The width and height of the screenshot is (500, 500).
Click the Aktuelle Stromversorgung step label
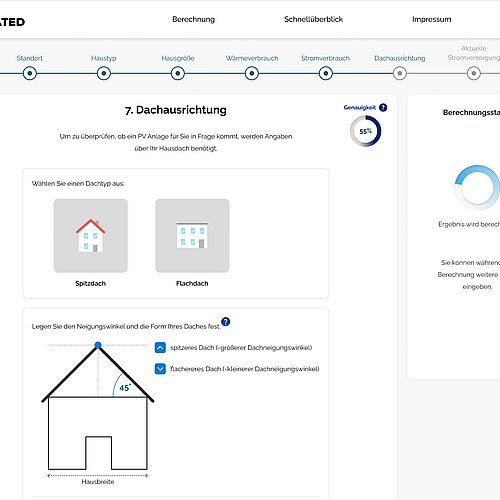(x=474, y=53)
